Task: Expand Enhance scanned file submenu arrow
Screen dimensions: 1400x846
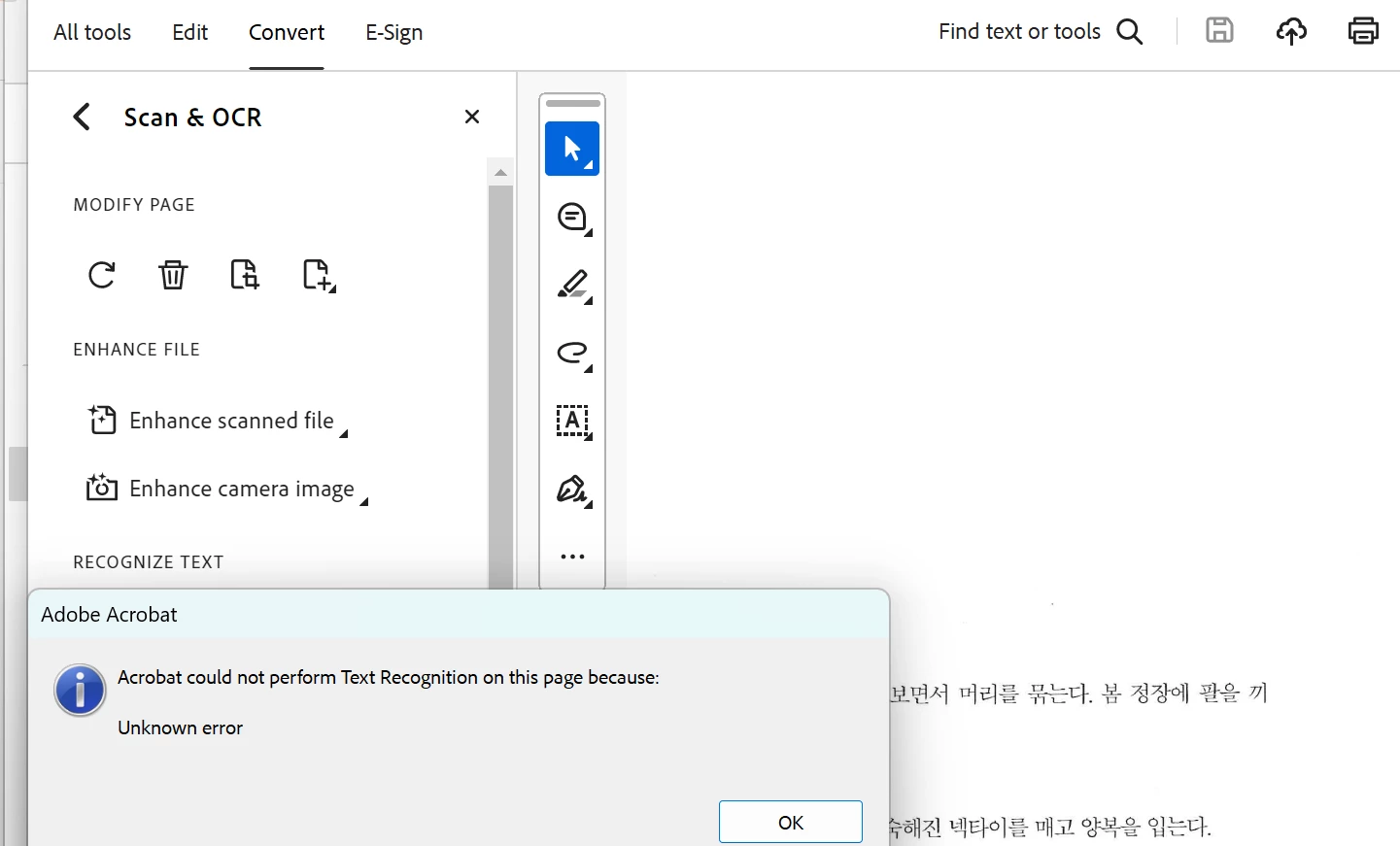Action: click(344, 434)
